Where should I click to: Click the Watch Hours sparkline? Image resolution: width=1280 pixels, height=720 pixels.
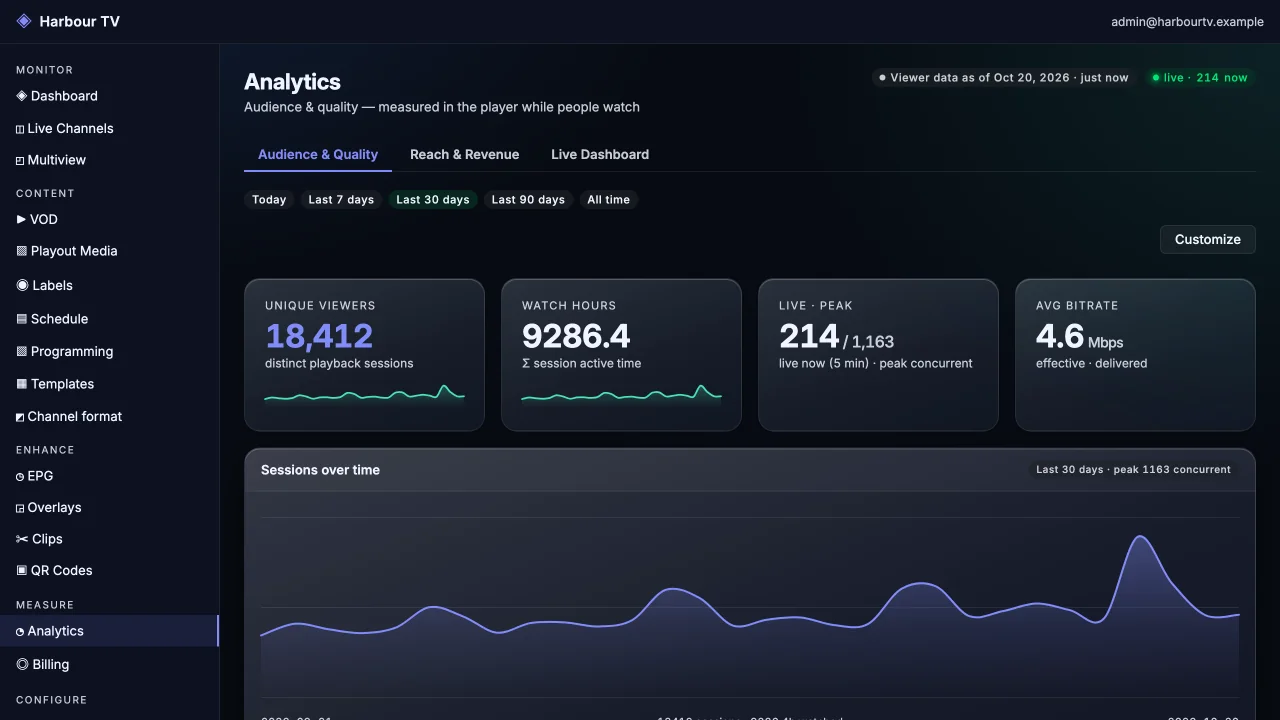tap(621, 395)
